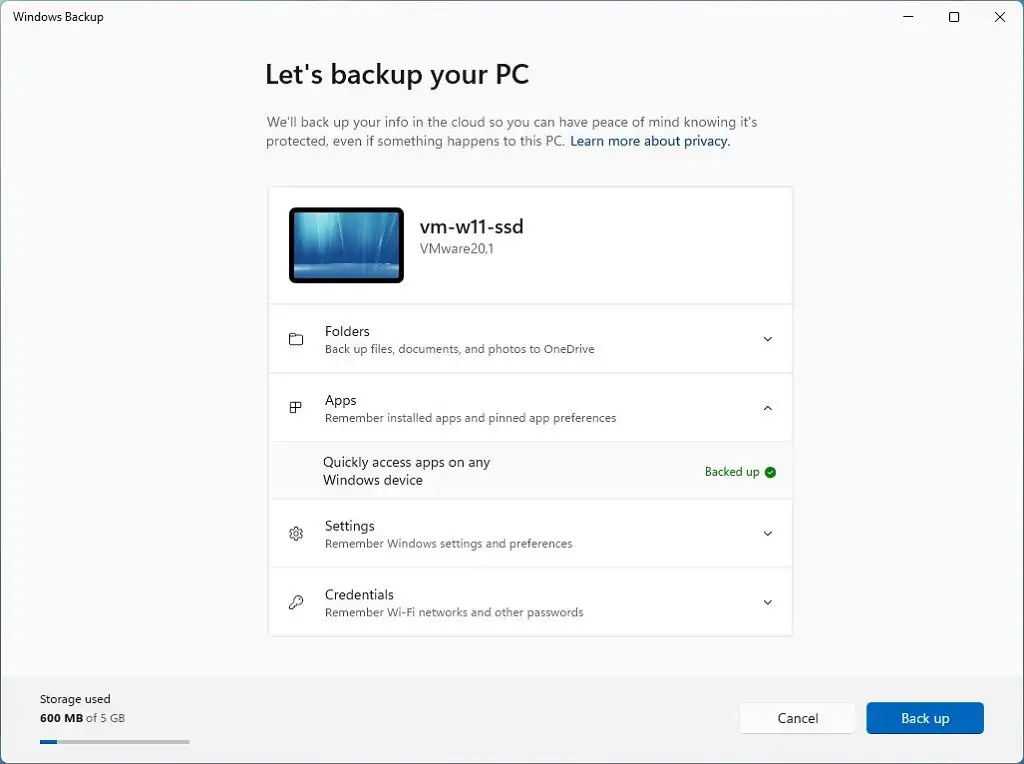Screen dimensions: 1024x764
Task: Select the Windows Backup window title
Action: [58, 16]
